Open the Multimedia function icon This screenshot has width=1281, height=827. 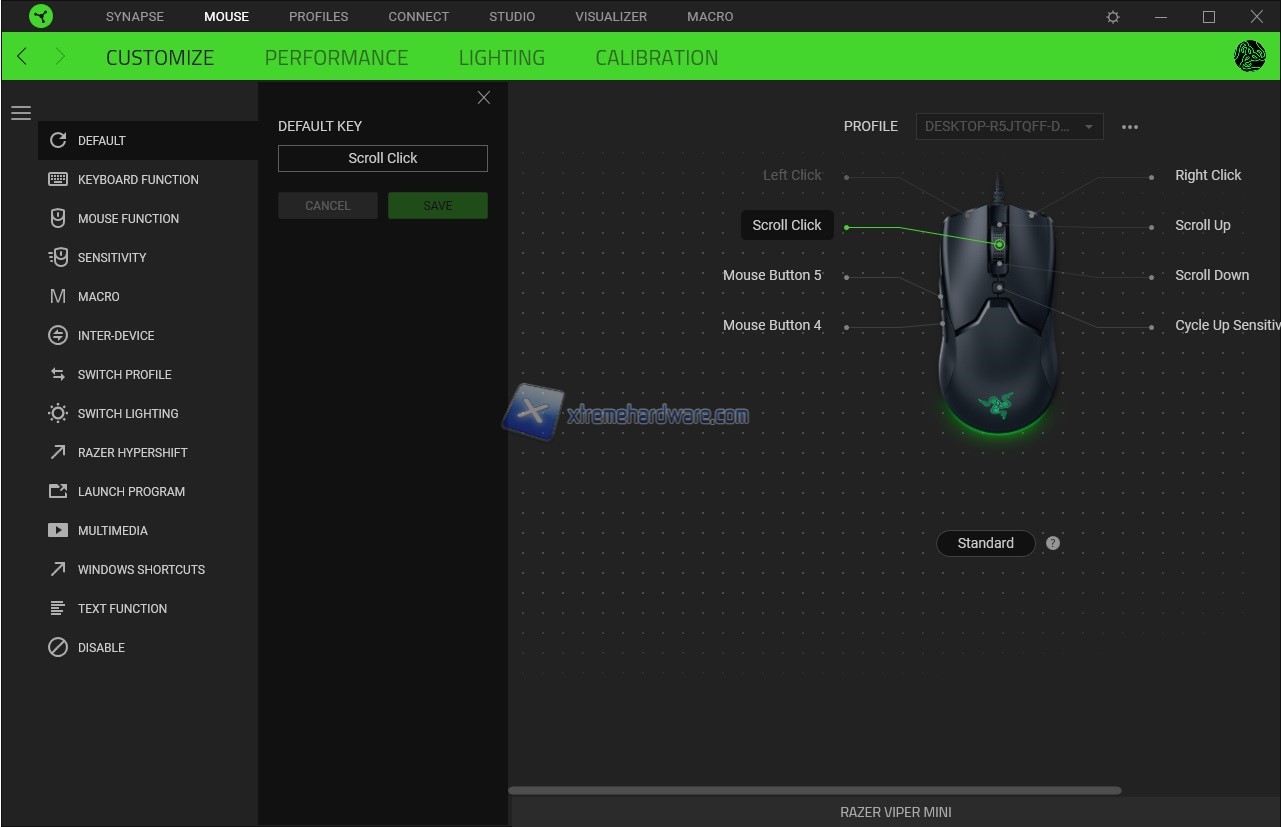point(58,530)
